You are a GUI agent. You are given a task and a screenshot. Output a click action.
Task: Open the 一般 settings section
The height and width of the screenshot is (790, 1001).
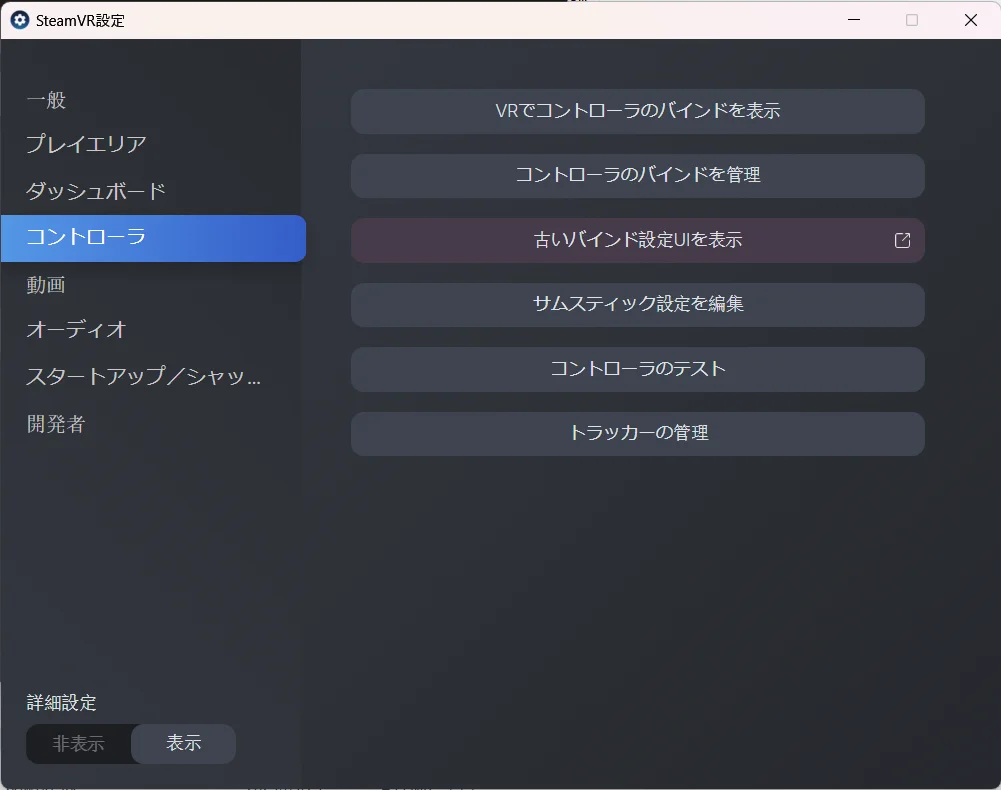click(x=47, y=100)
